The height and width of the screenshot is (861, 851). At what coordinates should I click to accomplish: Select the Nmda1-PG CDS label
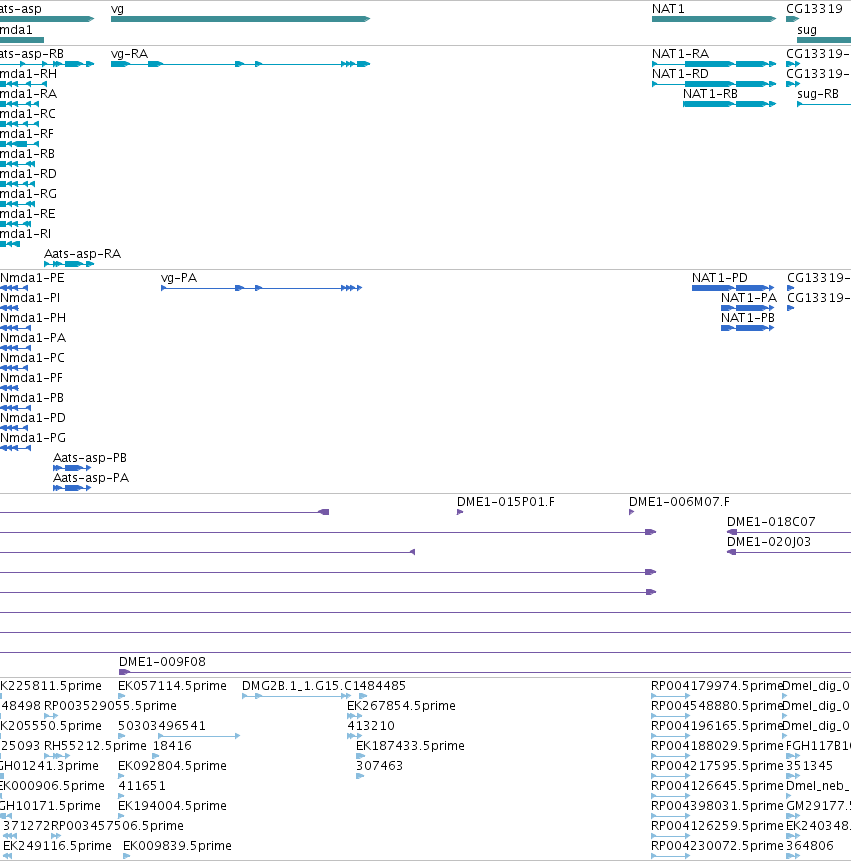(32, 438)
